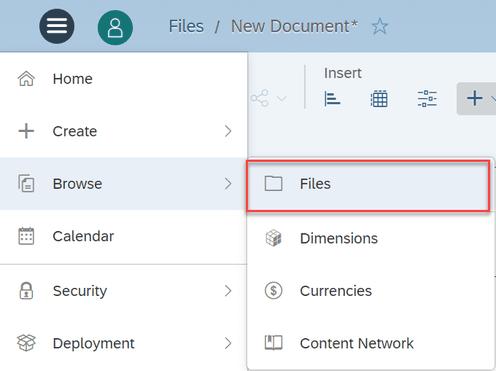Click the Files folder icon
The height and width of the screenshot is (371, 496).
coord(274,183)
